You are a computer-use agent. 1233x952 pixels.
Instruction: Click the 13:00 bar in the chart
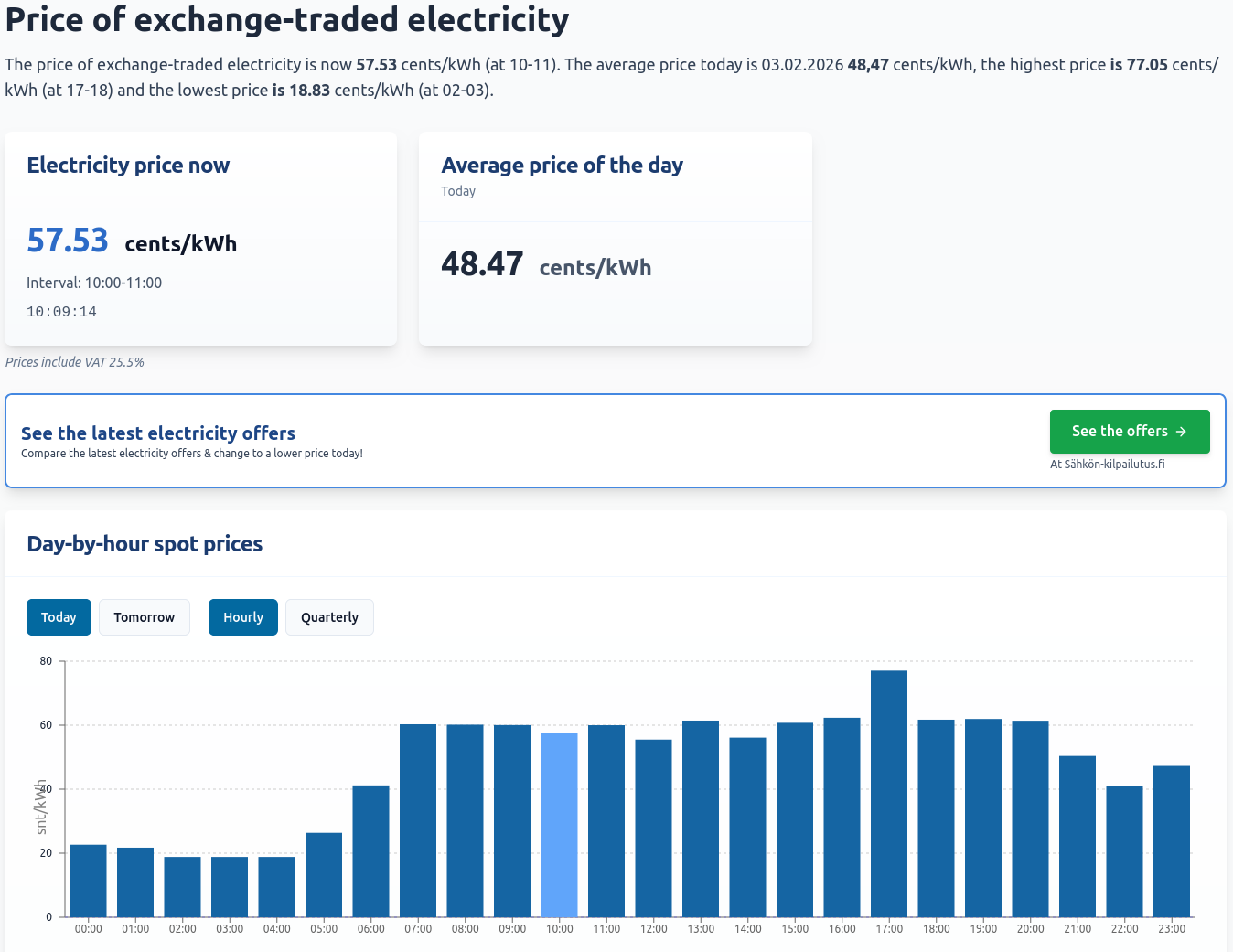701,819
